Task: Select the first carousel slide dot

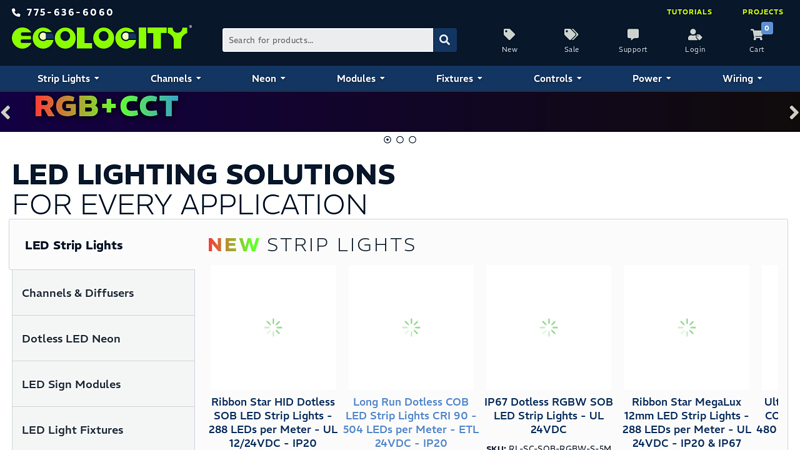Action: tap(388, 140)
